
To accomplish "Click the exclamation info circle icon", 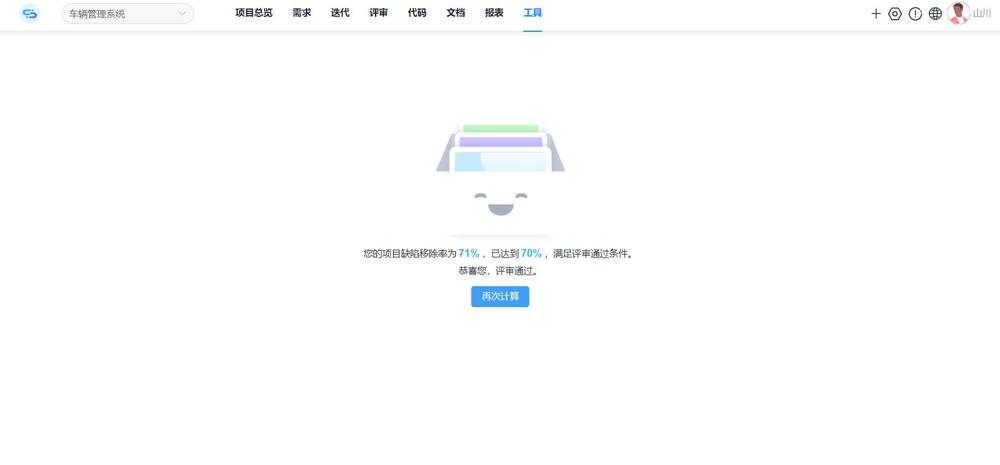I will pyautogui.click(x=915, y=14).
